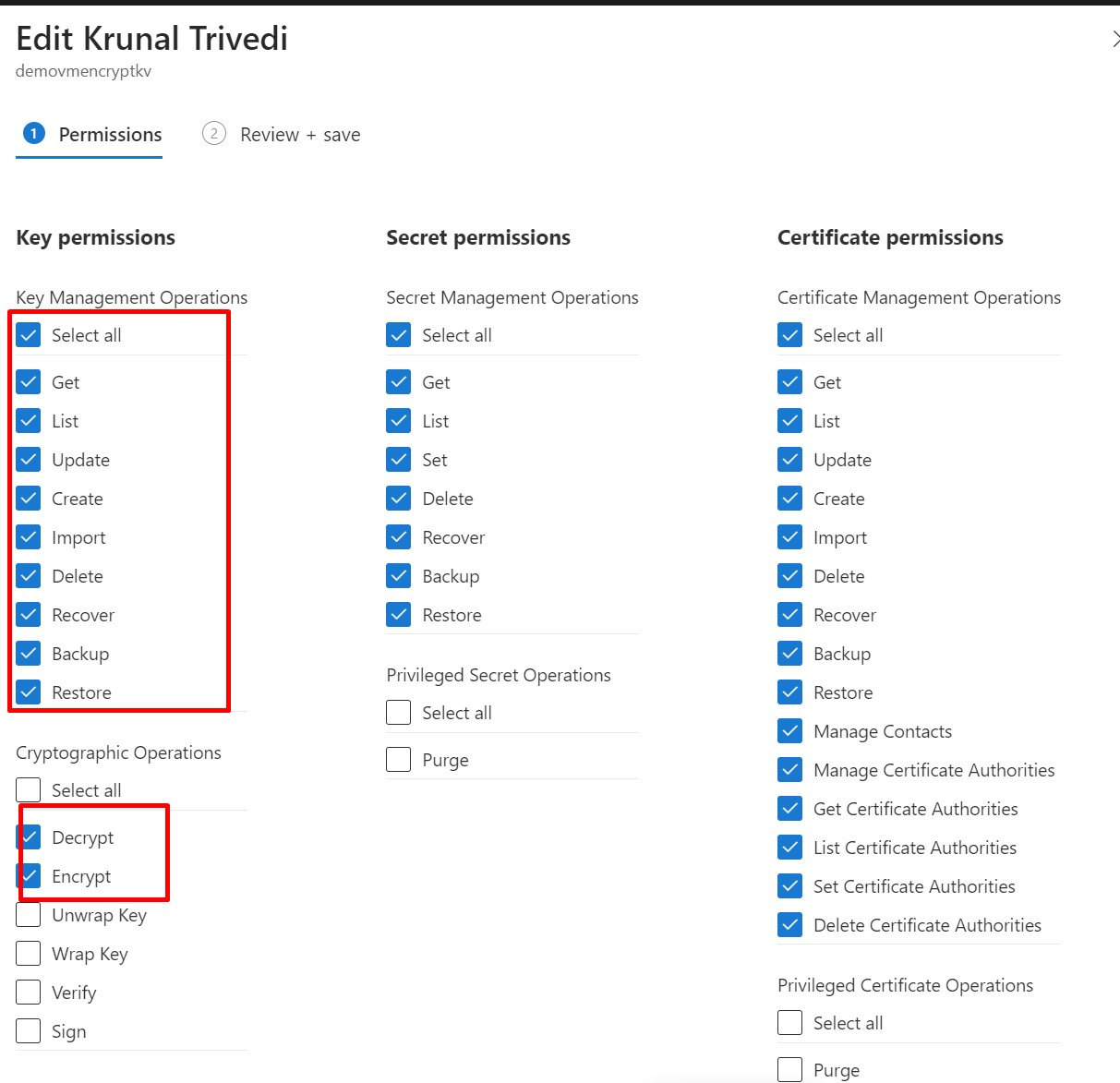This screenshot has height=1083, width=1120.
Task: Uncheck the key Import permission
Action: click(x=29, y=537)
